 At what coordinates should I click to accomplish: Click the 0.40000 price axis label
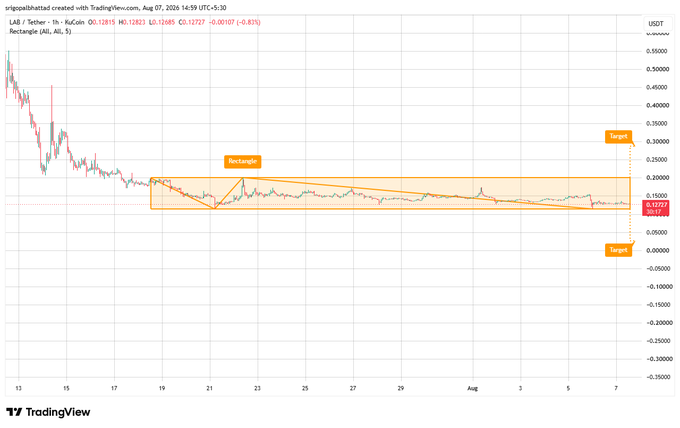(657, 105)
